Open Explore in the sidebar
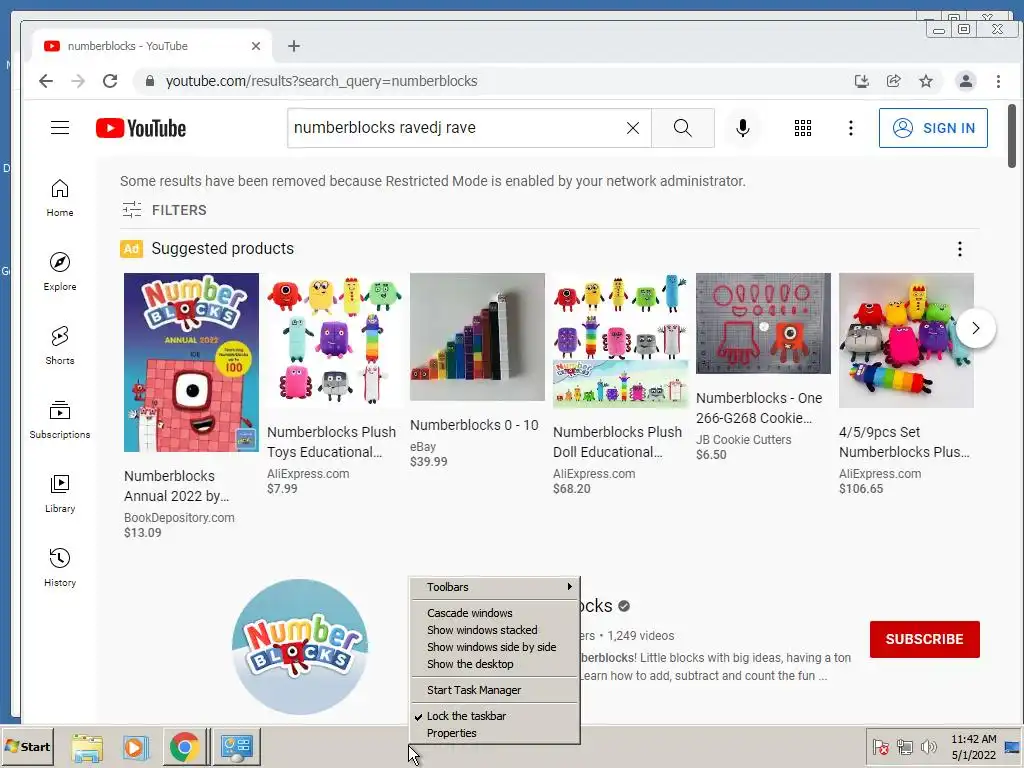The width and height of the screenshot is (1024, 768). click(60, 272)
